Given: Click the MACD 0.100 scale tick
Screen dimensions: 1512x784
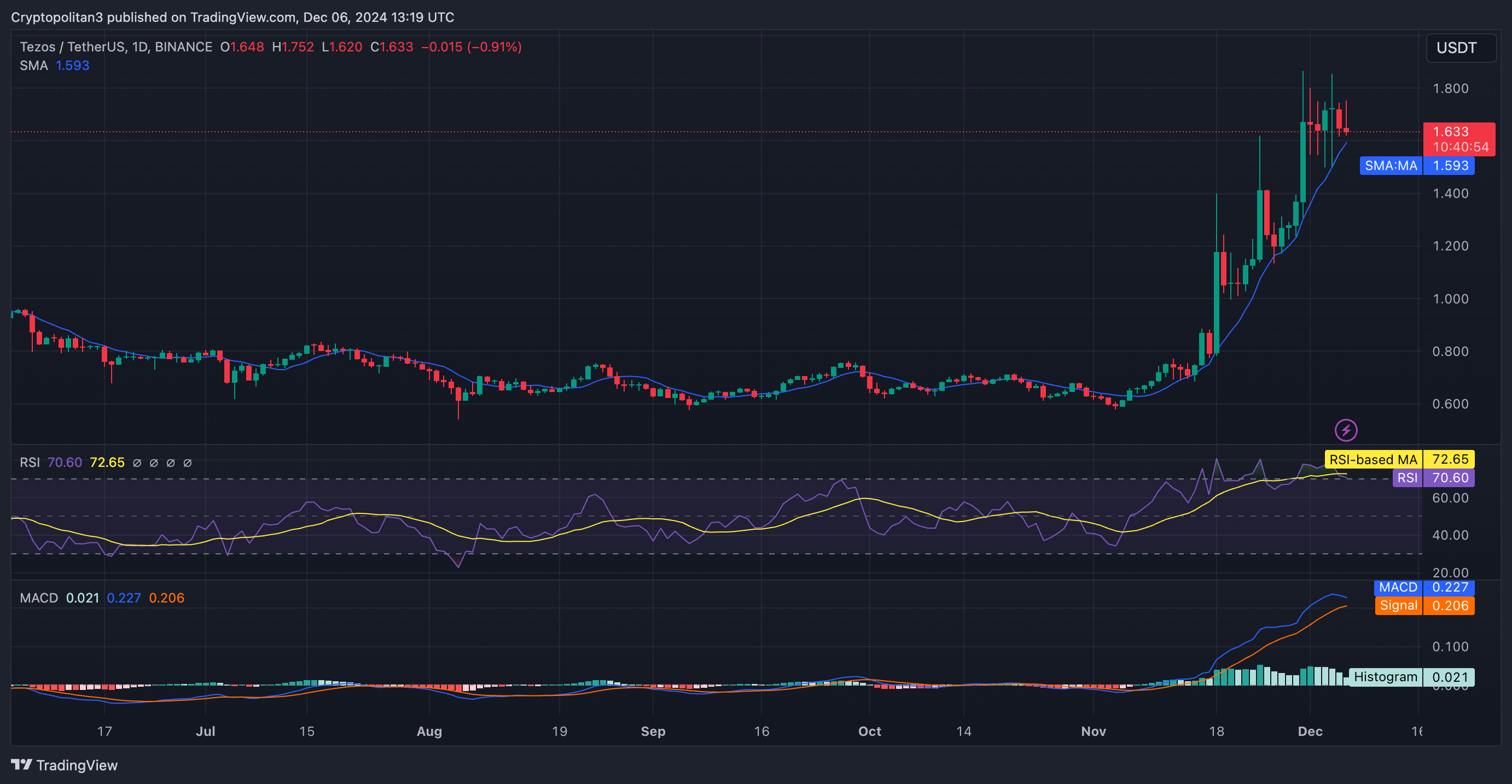Looking at the screenshot, I should 1450,647.
